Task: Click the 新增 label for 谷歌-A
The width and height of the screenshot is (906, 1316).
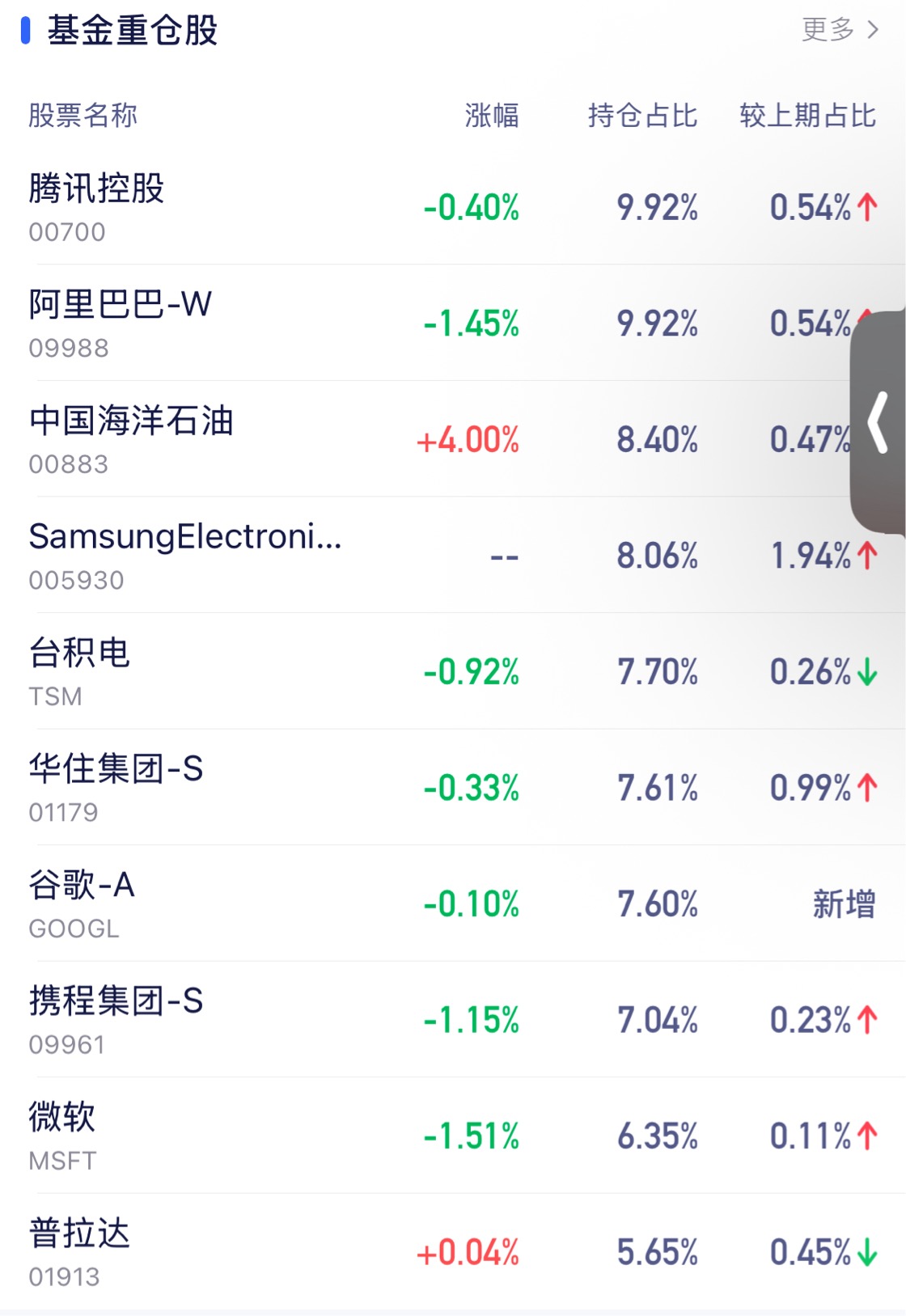Action: pos(844,904)
